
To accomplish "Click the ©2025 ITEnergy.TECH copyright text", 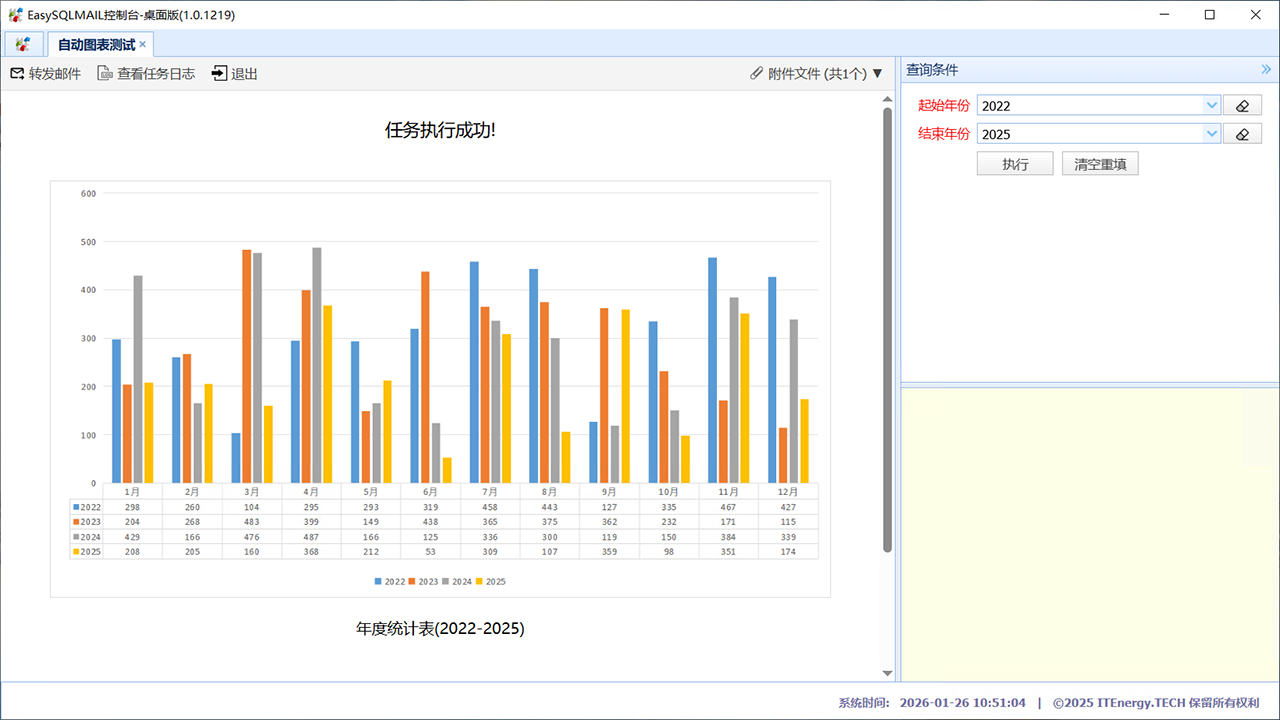I will click(x=1156, y=703).
